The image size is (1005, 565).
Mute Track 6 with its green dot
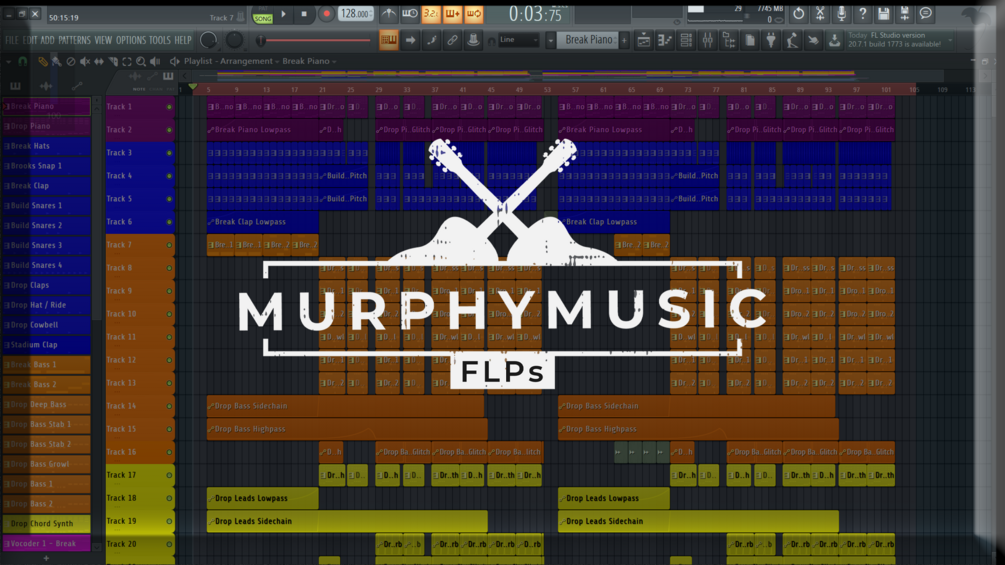click(169, 222)
